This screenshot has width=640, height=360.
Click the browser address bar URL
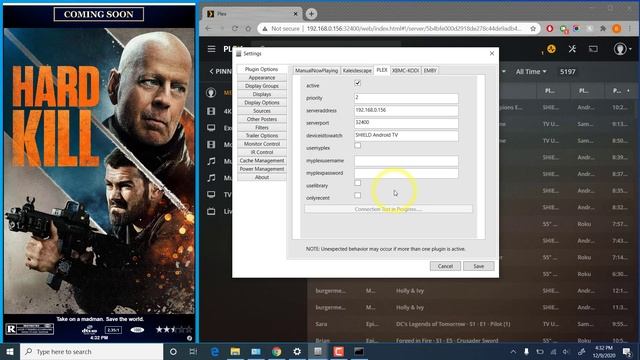(413, 29)
